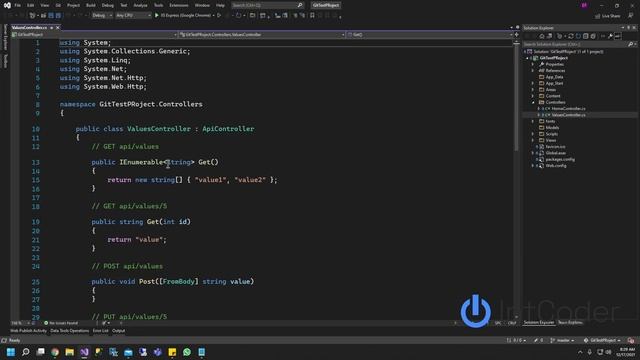Toggle auto-hide pin on Solution Explorer
The width and height of the screenshot is (640, 360).
pos(629,28)
